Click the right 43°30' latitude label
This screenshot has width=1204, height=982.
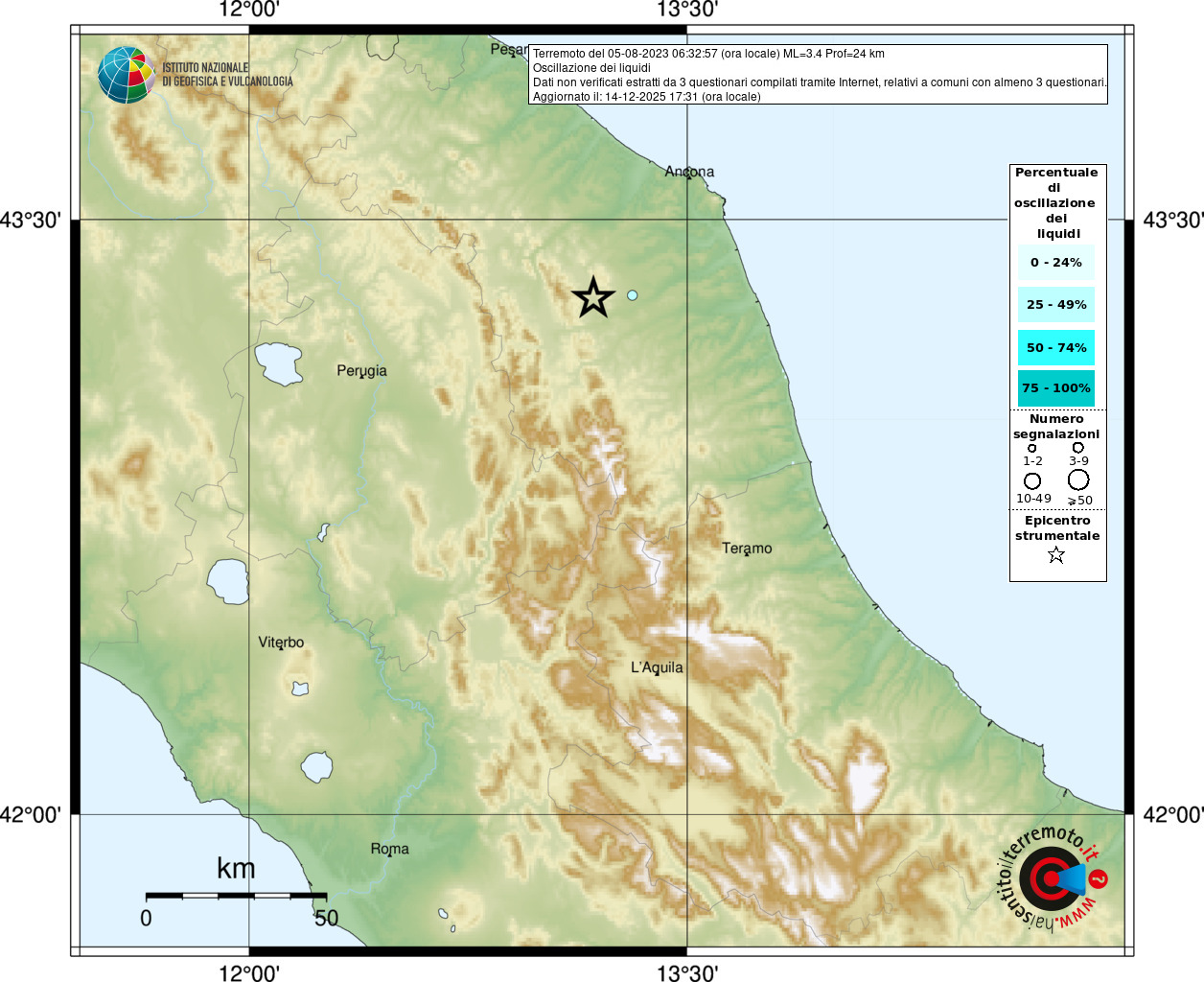[x=1173, y=220]
